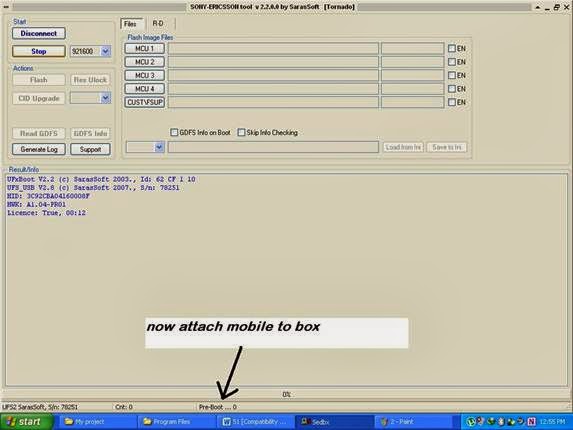Click the Pre-Boot status bar entry
573x430 pixels.
(x=218, y=407)
